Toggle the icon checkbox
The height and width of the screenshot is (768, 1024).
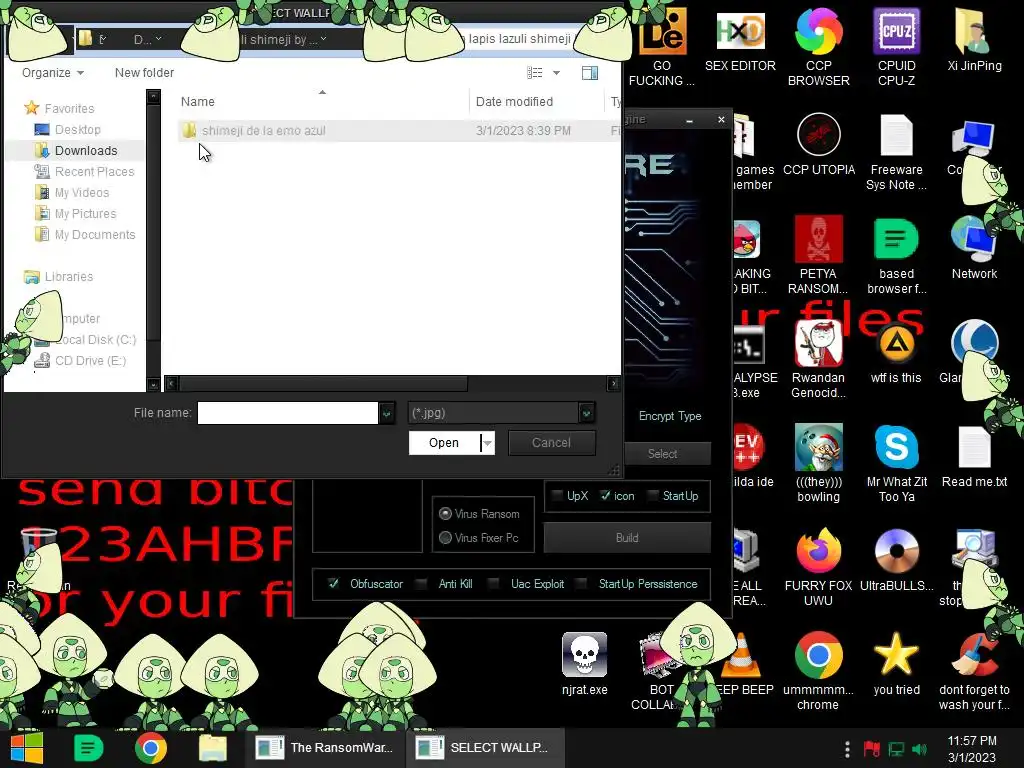(x=605, y=496)
